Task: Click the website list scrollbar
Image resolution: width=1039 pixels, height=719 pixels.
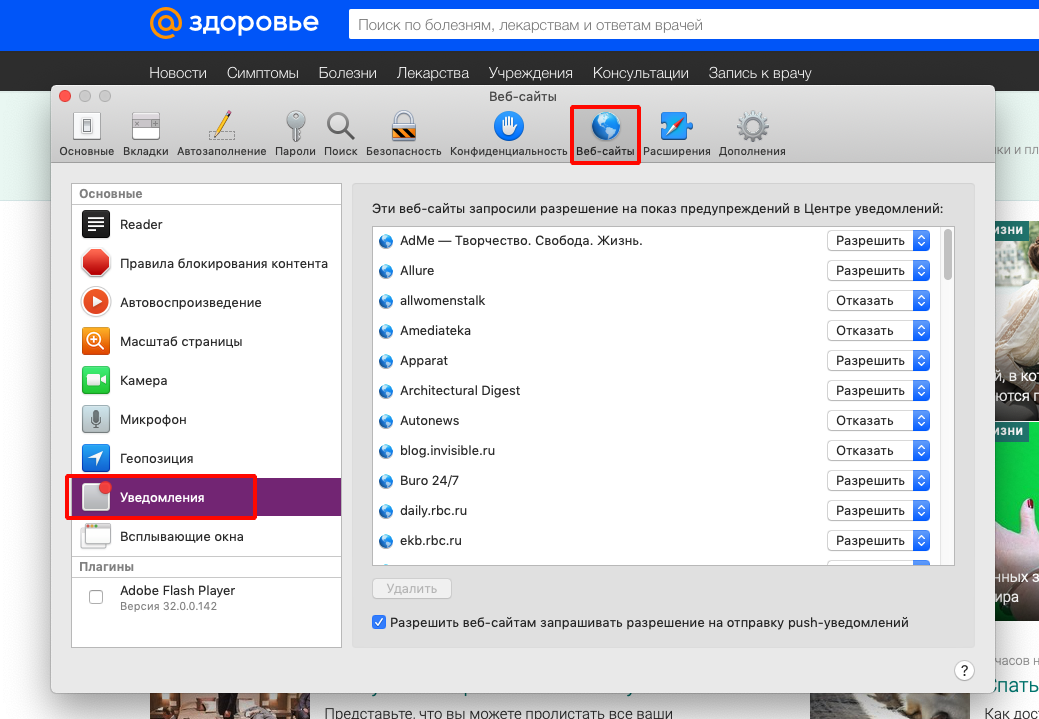Action: click(x=948, y=254)
